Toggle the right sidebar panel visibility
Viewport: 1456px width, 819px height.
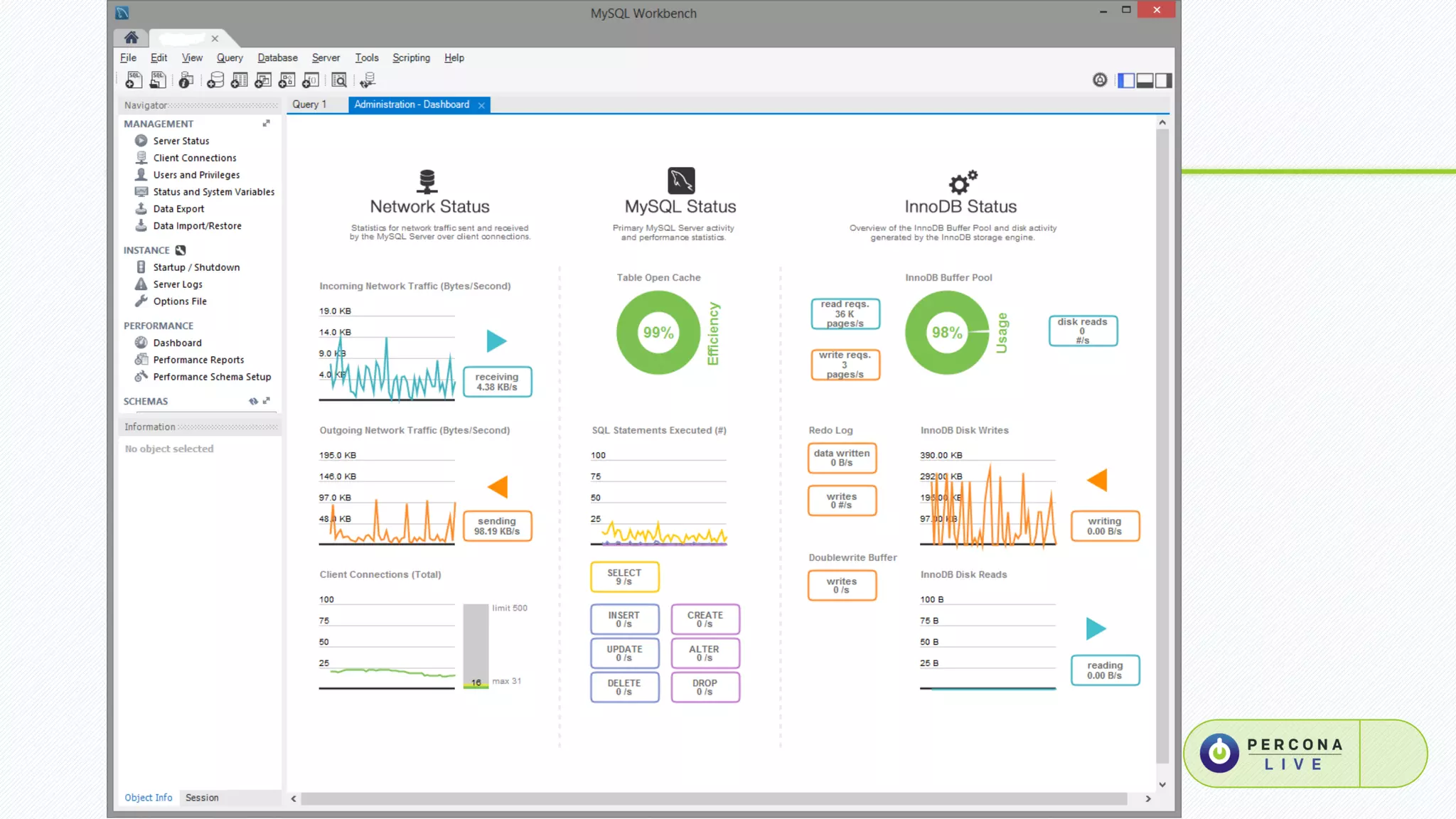click(x=1163, y=80)
